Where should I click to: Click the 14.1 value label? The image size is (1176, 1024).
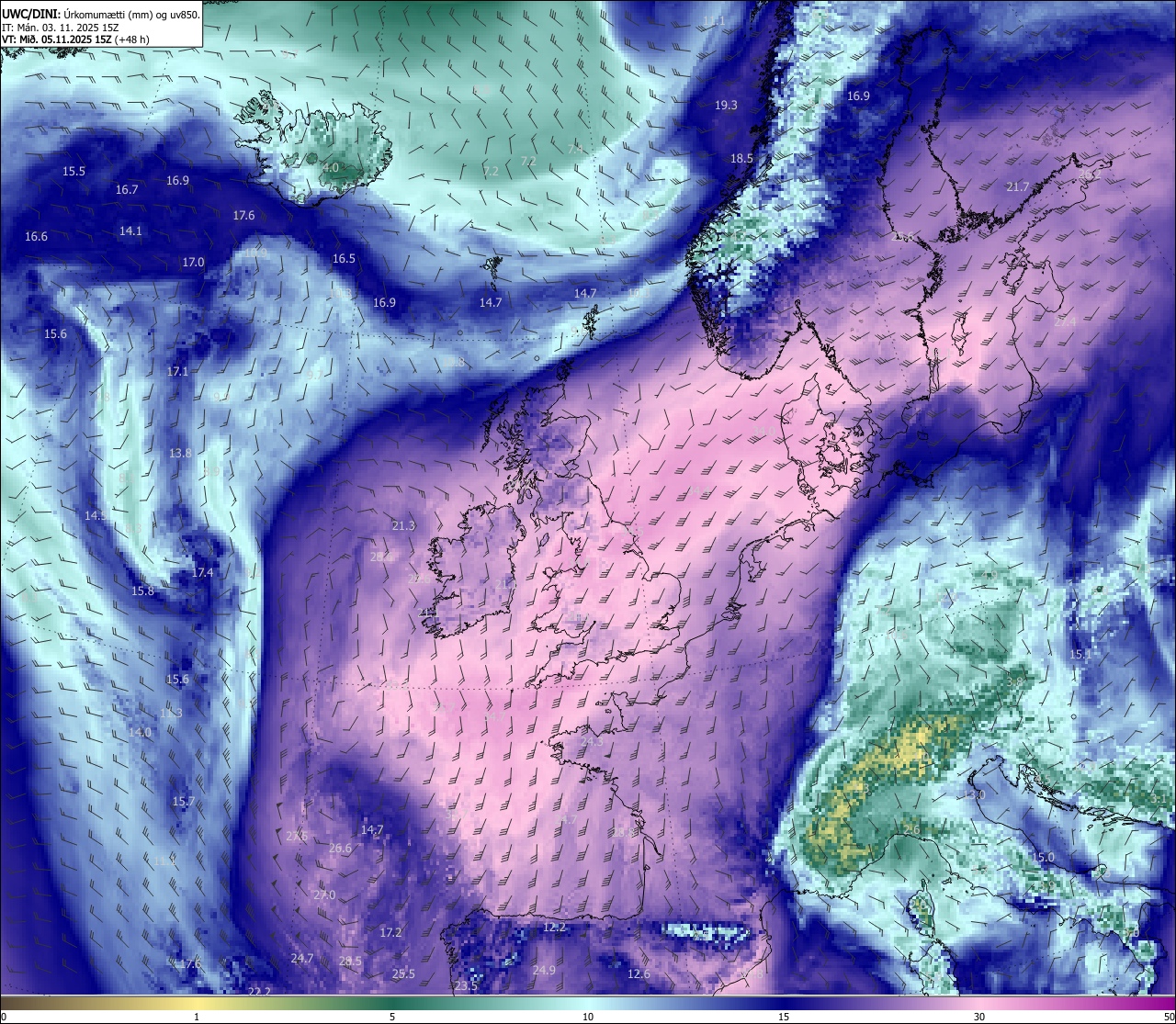click(130, 231)
